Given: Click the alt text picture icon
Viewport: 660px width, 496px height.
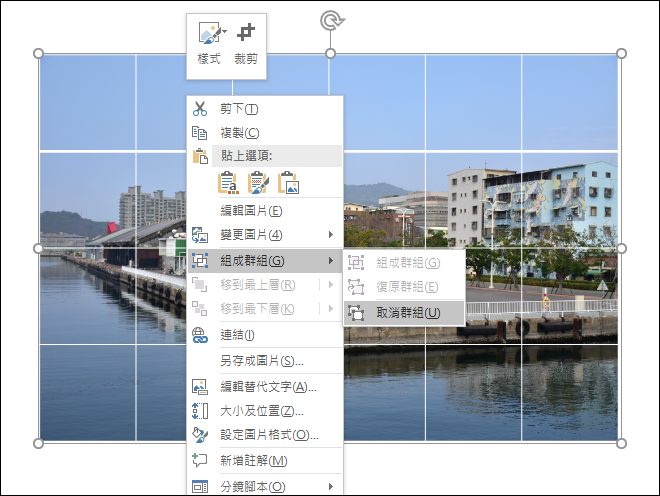Looking at the screenshot, I should point(200,387).
